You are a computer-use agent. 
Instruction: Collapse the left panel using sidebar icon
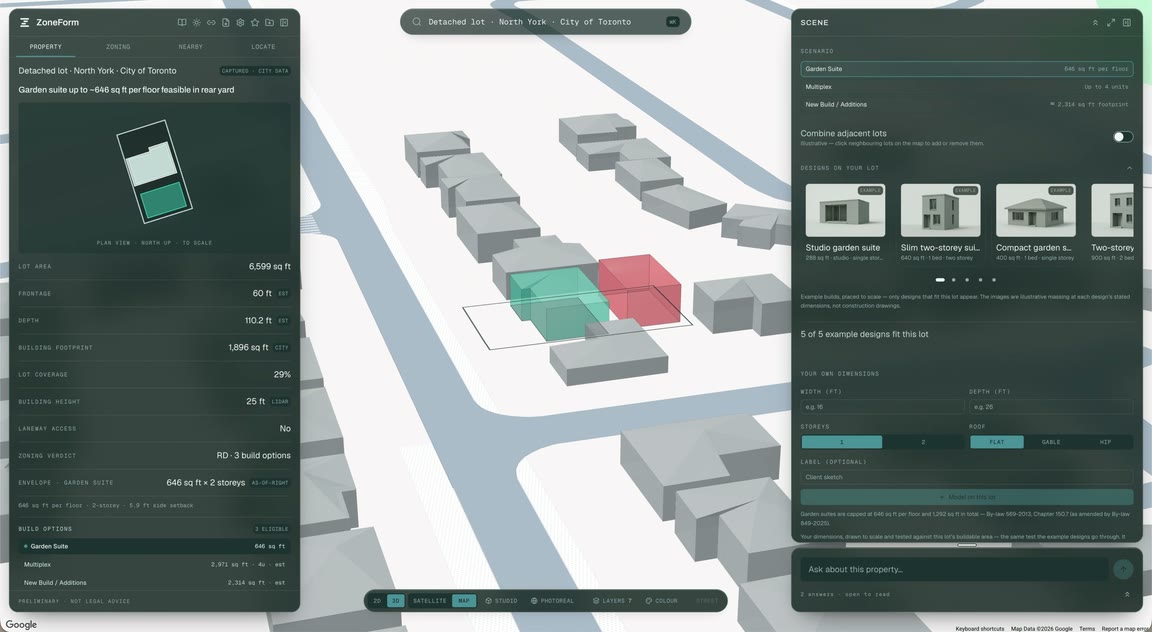[284, 23]
